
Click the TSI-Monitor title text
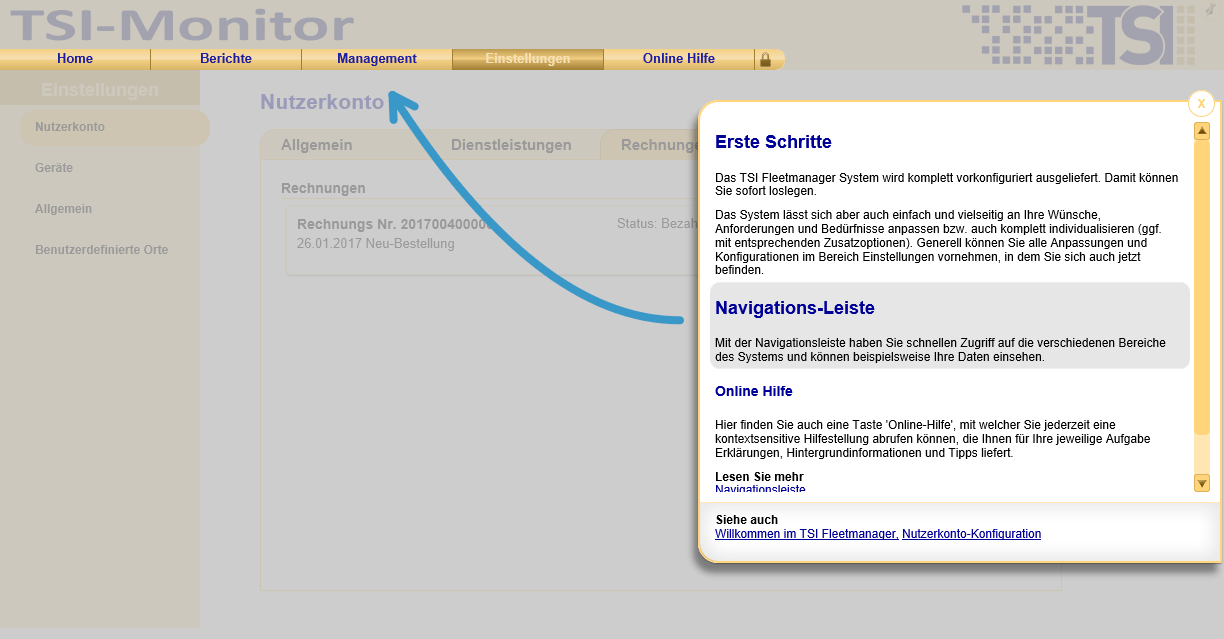pyautogui.click(x=182, y=25)
